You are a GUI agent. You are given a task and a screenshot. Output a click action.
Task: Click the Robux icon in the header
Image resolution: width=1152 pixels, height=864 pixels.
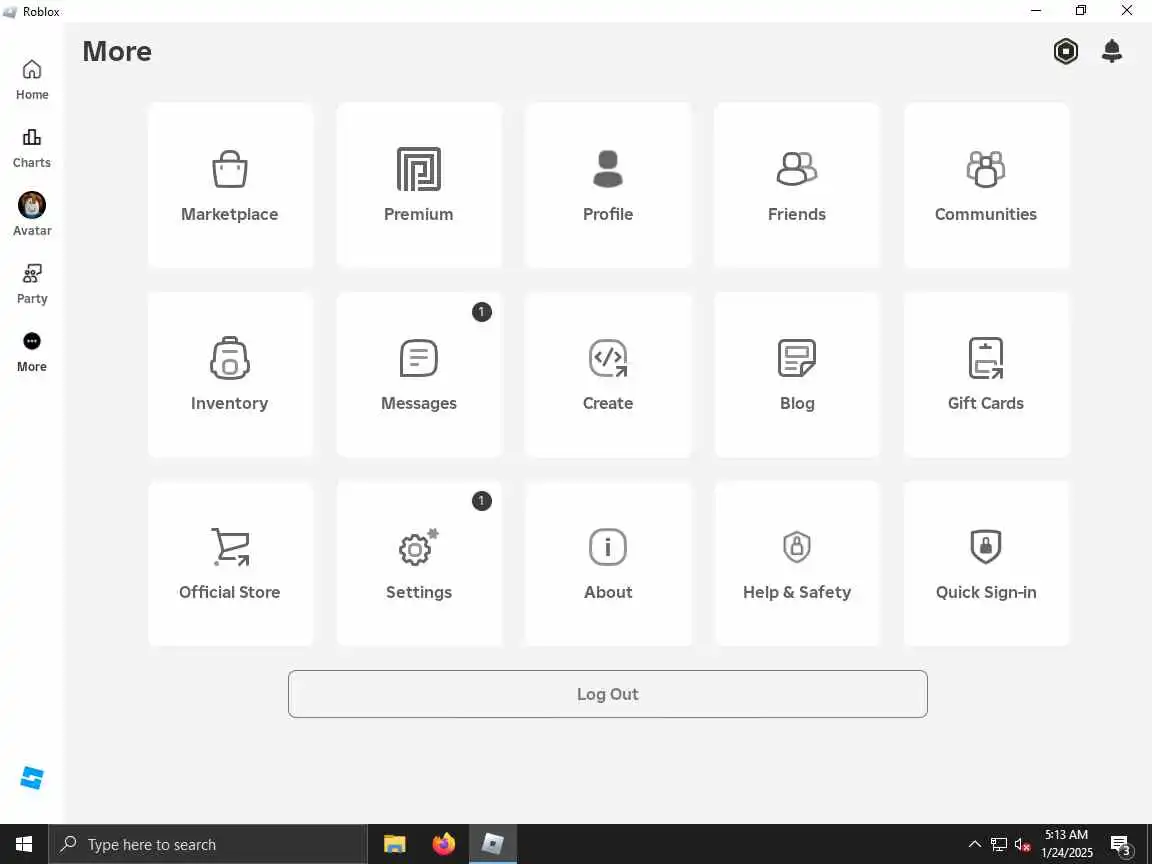click(1065, 51)
